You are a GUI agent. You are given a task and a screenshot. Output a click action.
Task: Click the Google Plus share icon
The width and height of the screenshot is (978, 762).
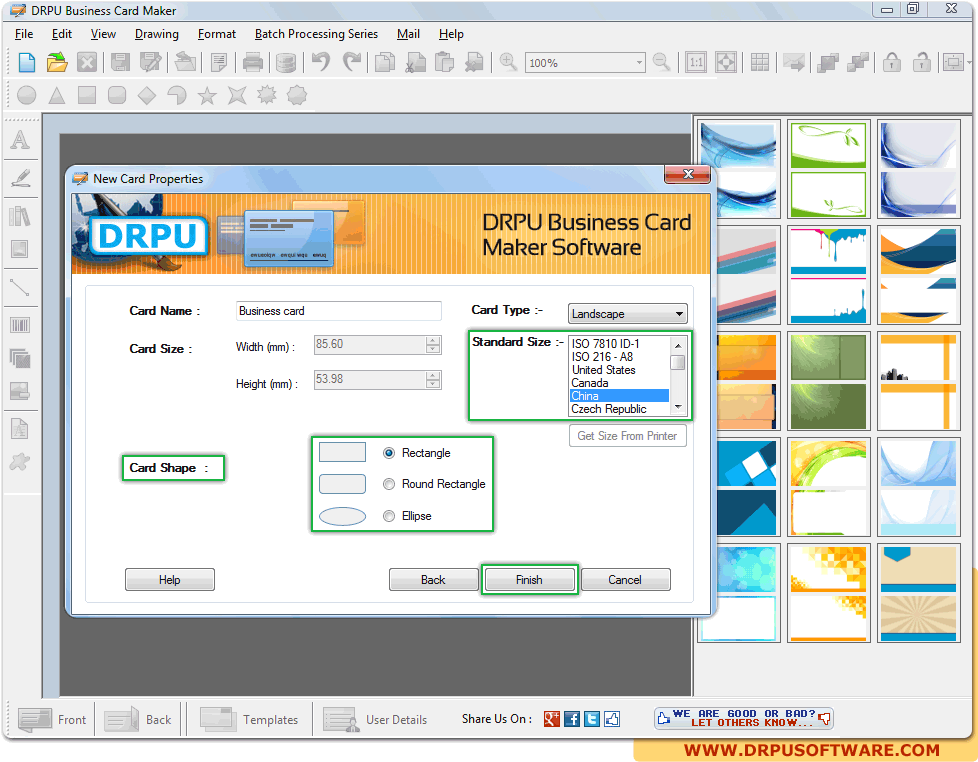click(551, 719)
